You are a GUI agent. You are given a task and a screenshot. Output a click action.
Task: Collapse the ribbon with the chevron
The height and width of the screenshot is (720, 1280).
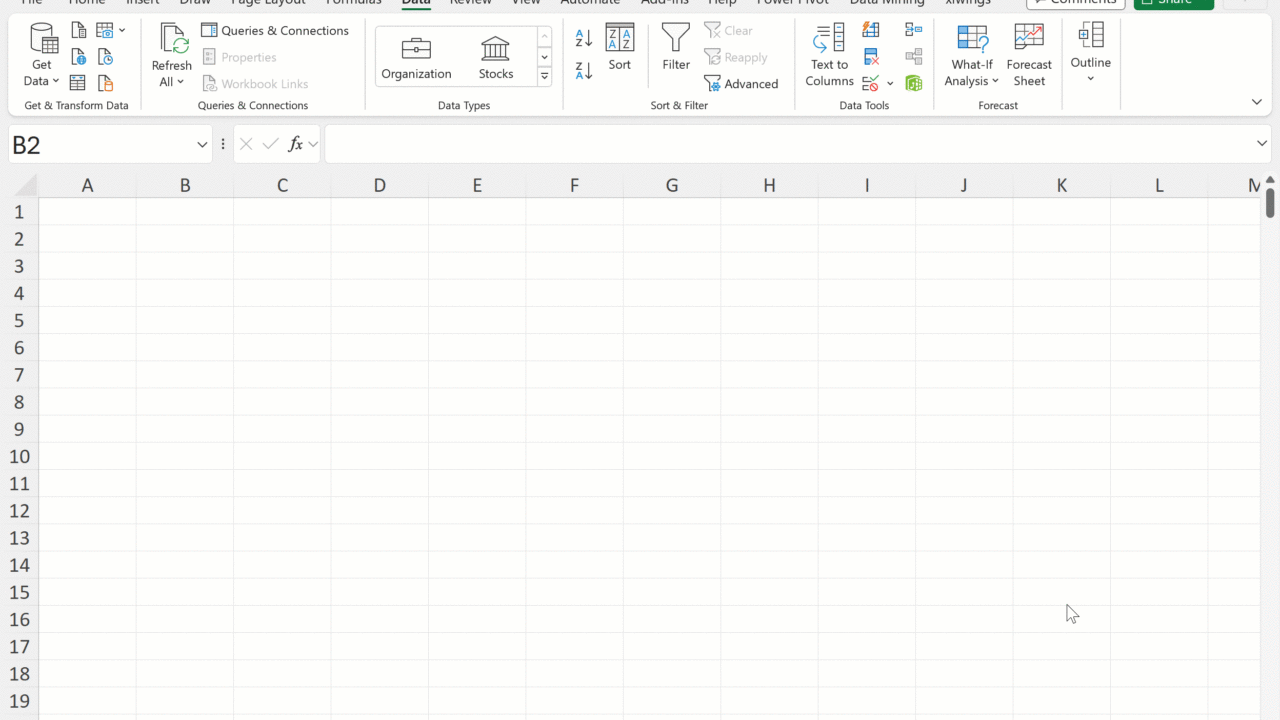(x=1257, y=102)
